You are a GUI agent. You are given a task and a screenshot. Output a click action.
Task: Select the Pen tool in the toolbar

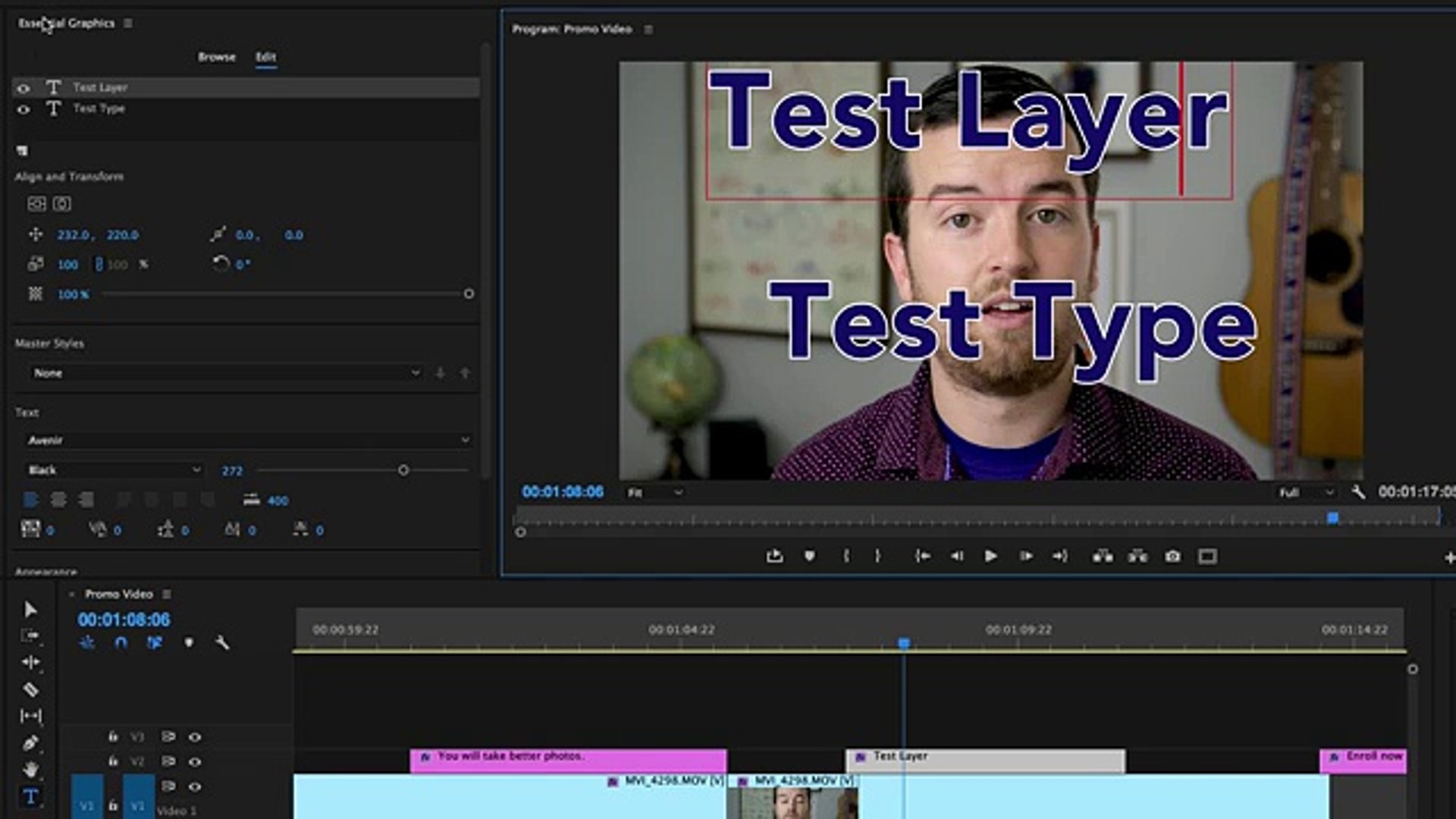30,742
